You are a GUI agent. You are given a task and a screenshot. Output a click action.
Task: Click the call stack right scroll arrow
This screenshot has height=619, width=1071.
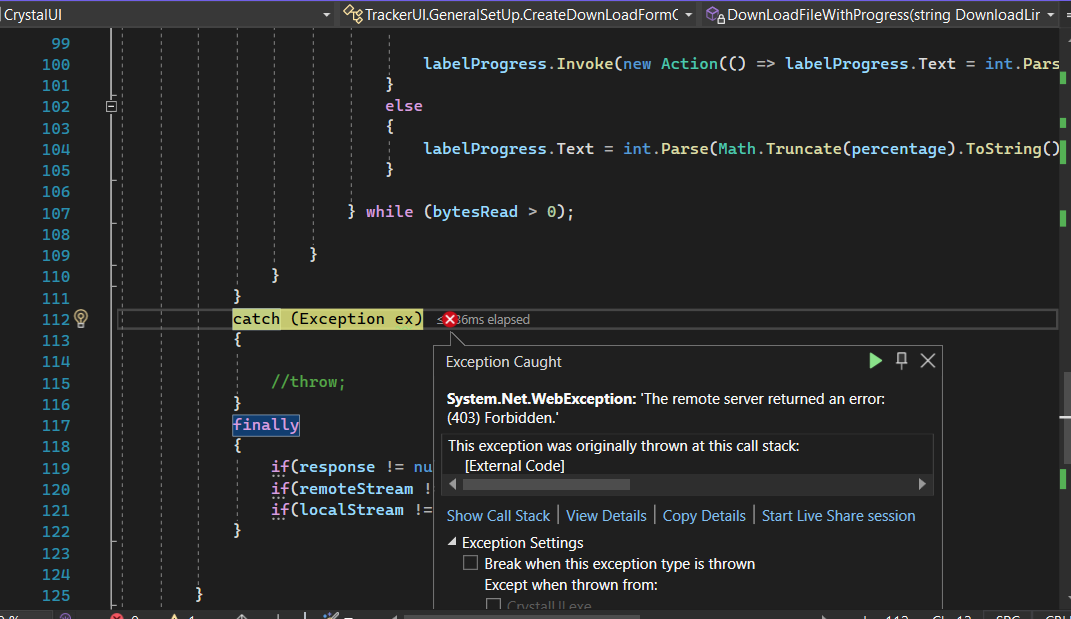coord(922,484)
